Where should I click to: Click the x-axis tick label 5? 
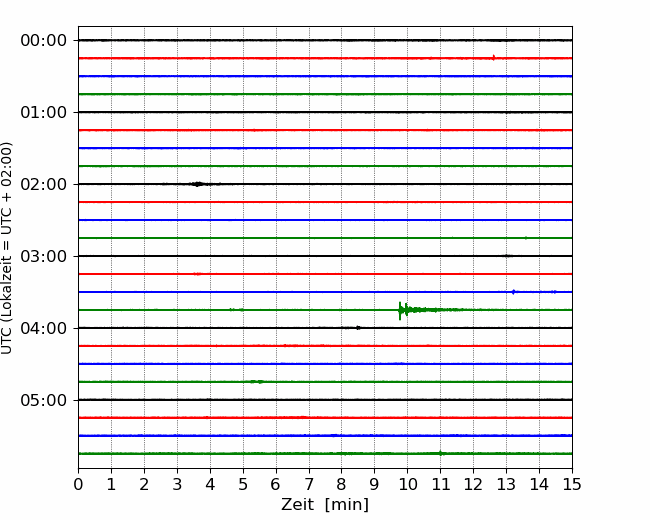pos(243,484)
